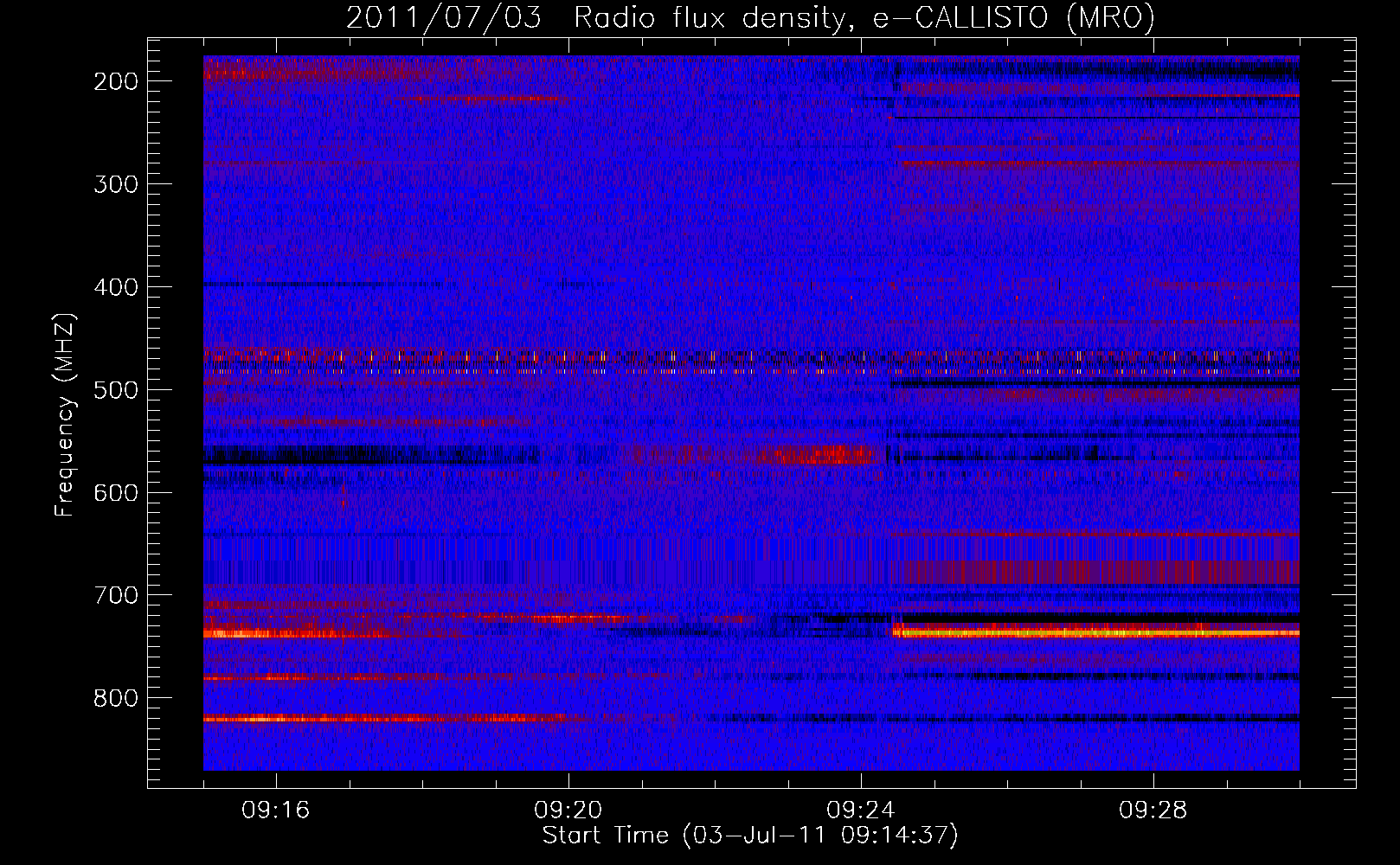1400x865 pixels.
Task: Click the 300 frequency tick label
Action: (x=115, y=184)
